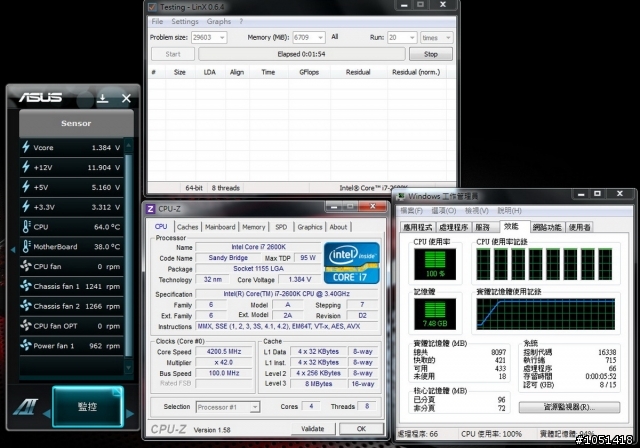Image resolution: width=640 pixels, height=448 pixels.
Task: Click the 監控 monitor button in ASUS panel
Action: click(x=88, y=406)
